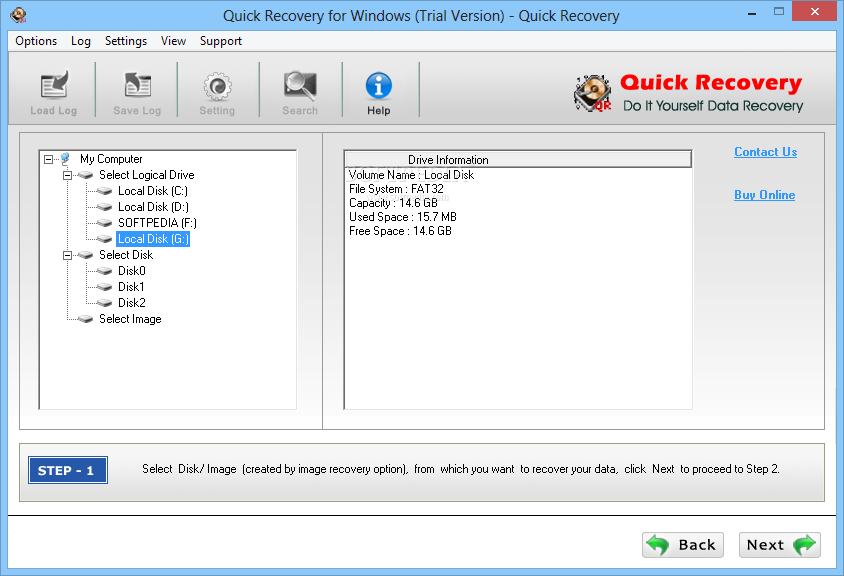
Task: Select Disk2 in the tree
Action: point(132,303)
